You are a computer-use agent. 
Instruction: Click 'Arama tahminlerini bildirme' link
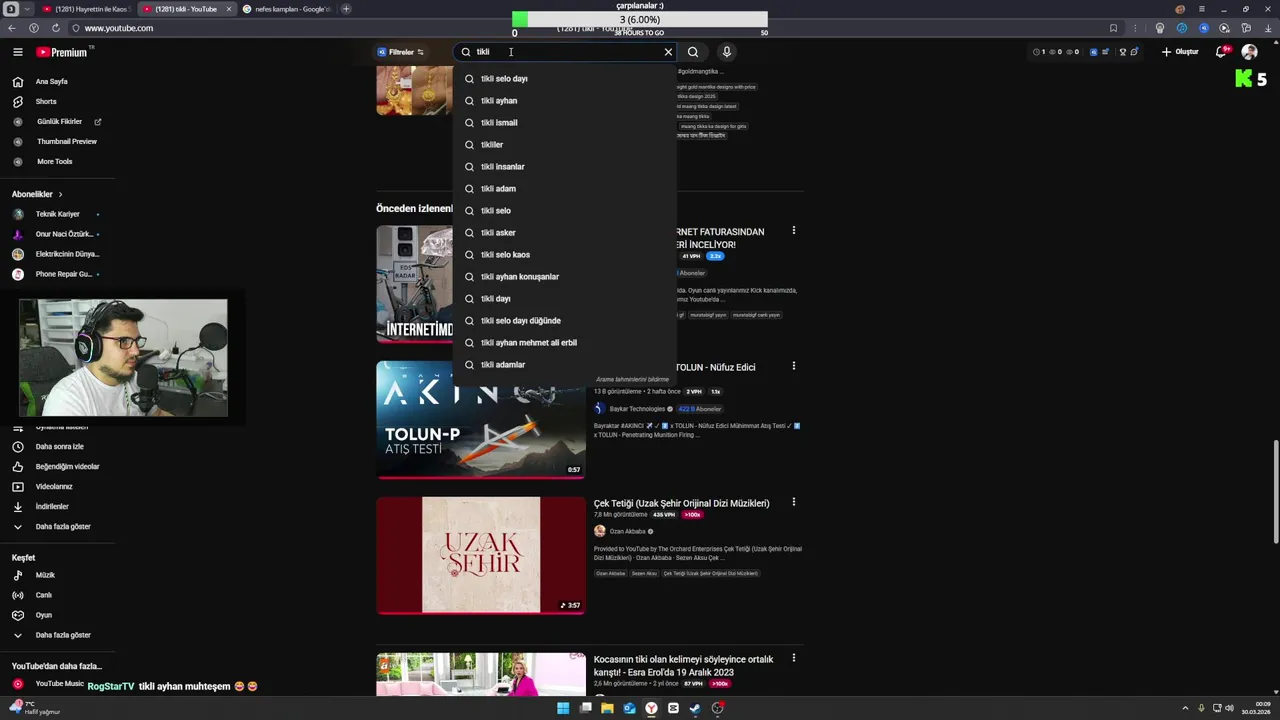(632, 380)
